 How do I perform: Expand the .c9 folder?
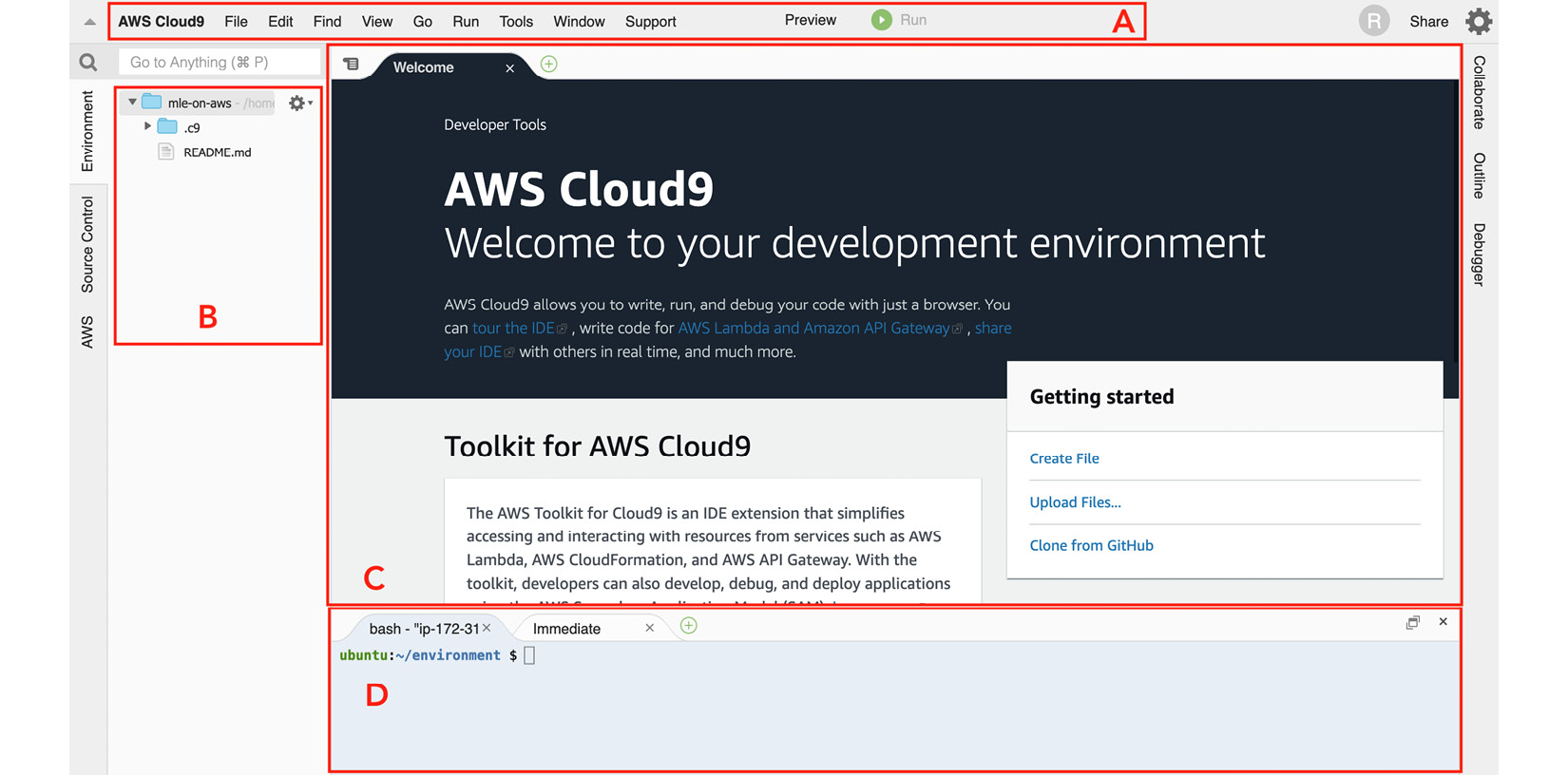[147, 125]
